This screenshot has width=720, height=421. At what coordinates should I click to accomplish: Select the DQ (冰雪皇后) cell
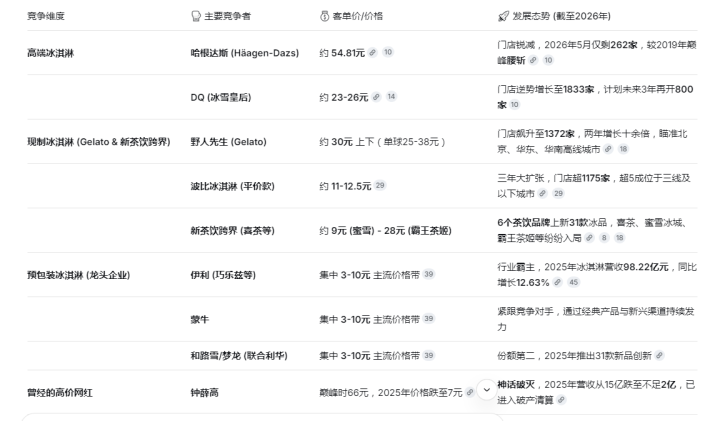pos(221,97)
